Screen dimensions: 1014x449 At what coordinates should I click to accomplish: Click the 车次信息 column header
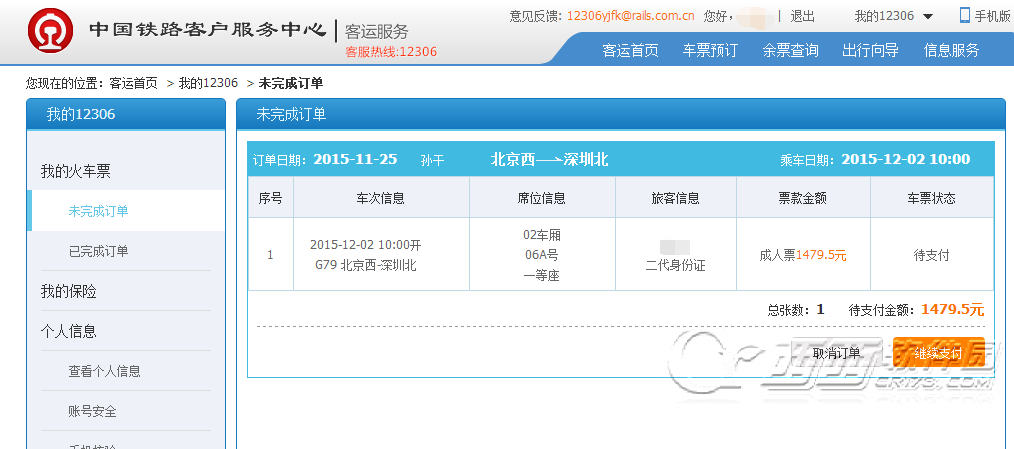(381, 198)
